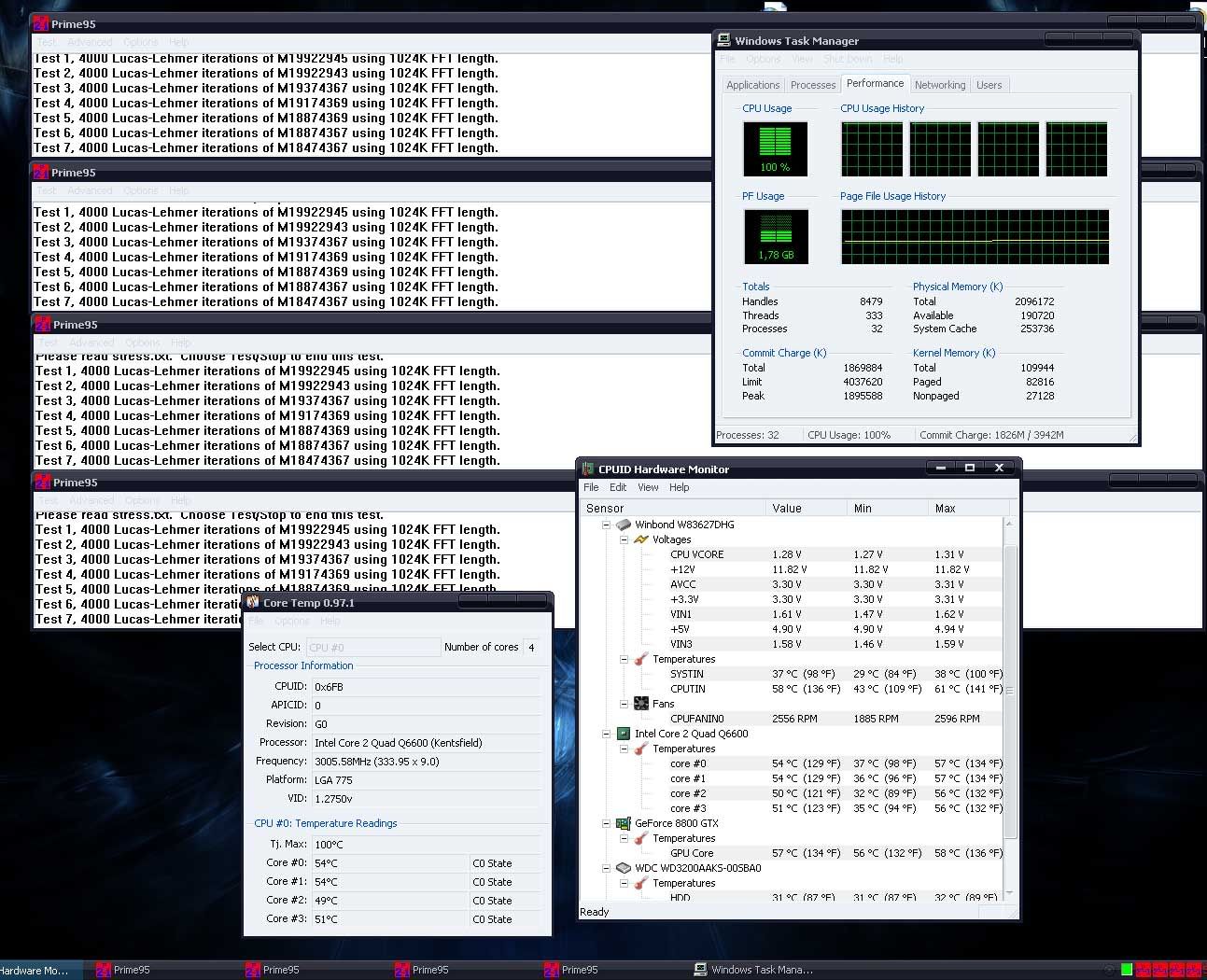This screenshot has height=980, width=1207.
Task: Select the CPU VCORE row in Voltages
Action: pos(792,554)
